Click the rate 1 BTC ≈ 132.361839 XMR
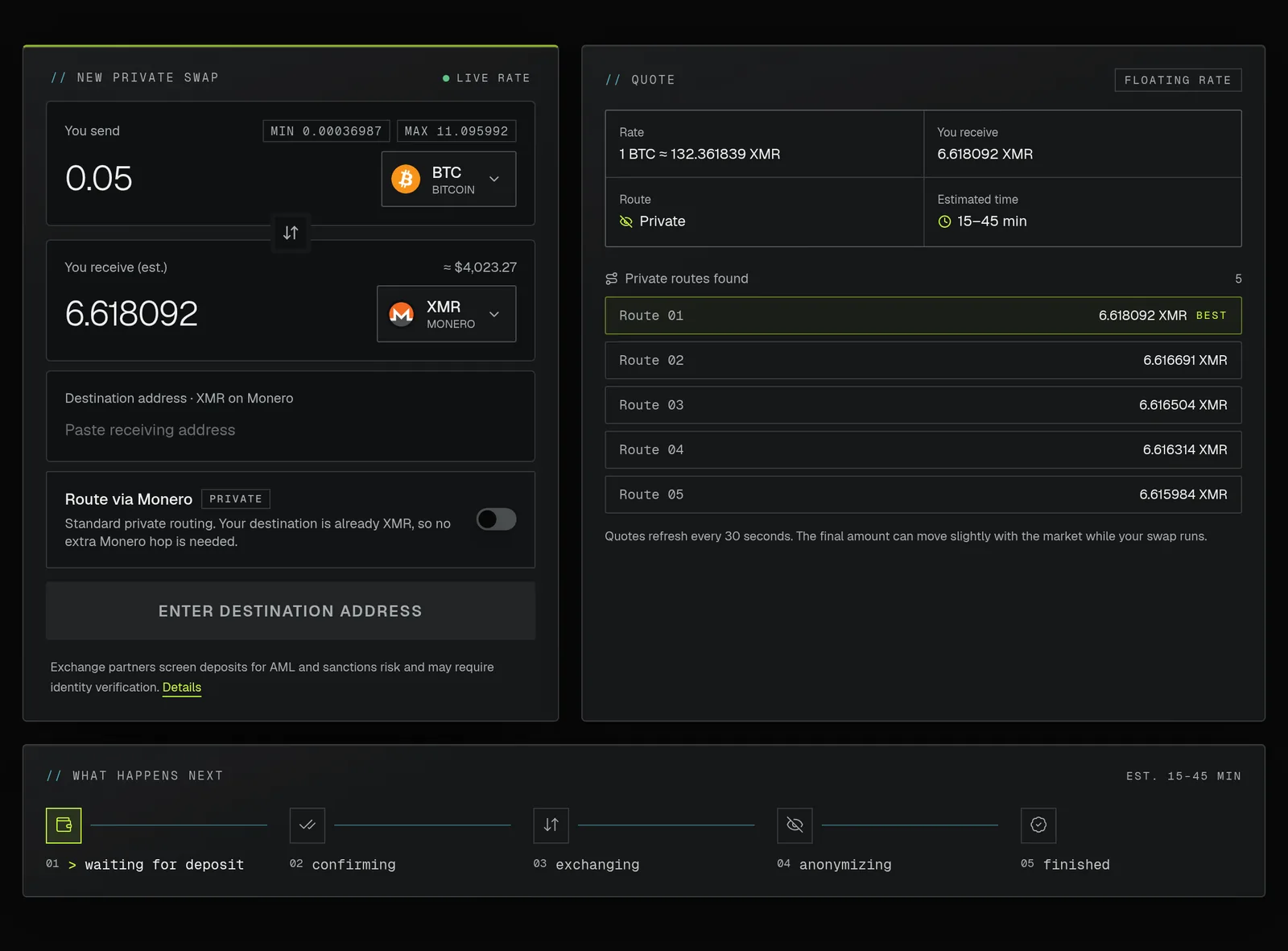Viewport: 1288px width, 951px height. pos(700,154)
